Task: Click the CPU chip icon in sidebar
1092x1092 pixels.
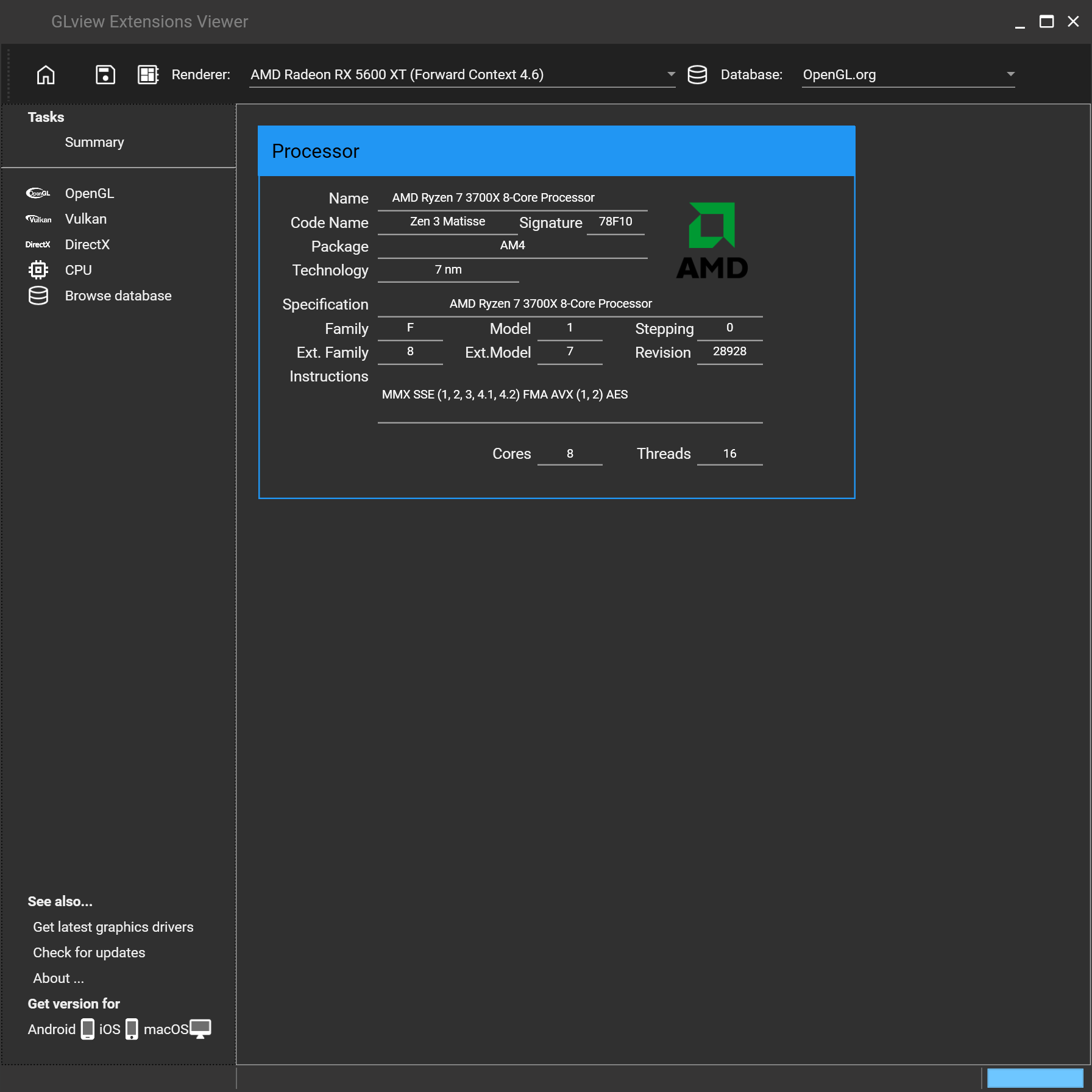Action: [x=38, y=269]
